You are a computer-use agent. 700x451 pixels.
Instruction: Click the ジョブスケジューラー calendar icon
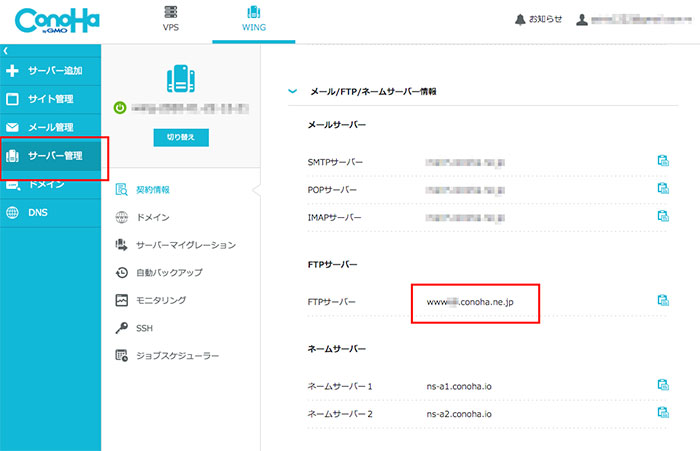(x=121, y=355)
